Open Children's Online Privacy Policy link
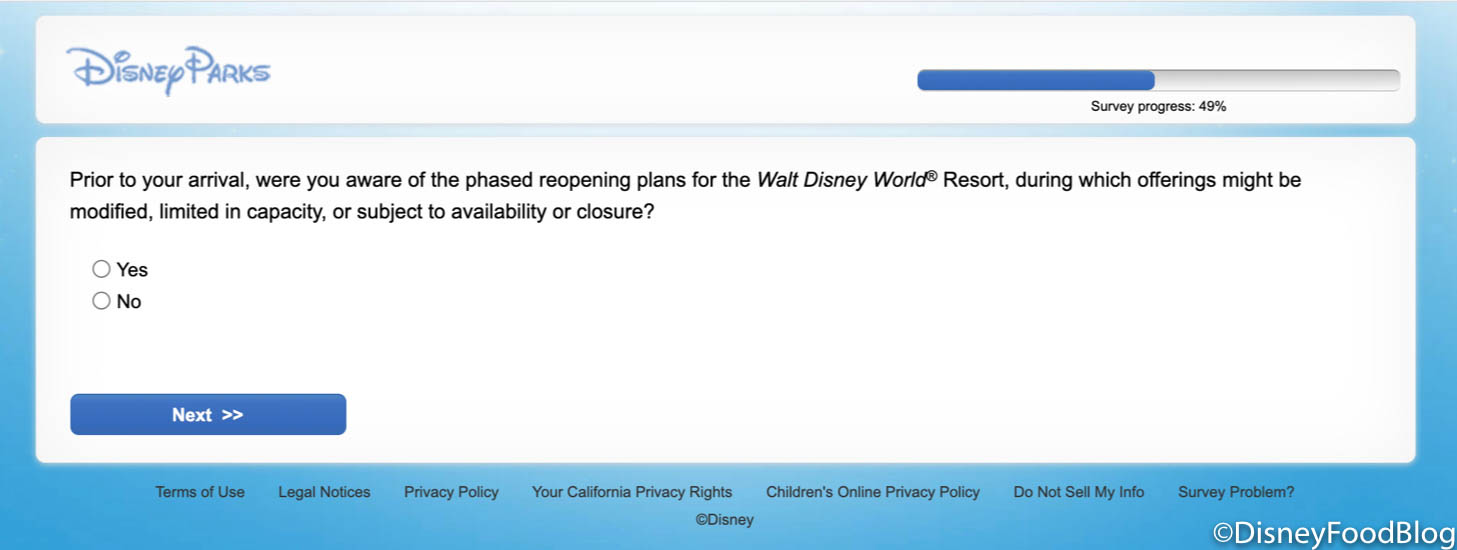This screenshot has height=550, width=1457. click(873, 492)
